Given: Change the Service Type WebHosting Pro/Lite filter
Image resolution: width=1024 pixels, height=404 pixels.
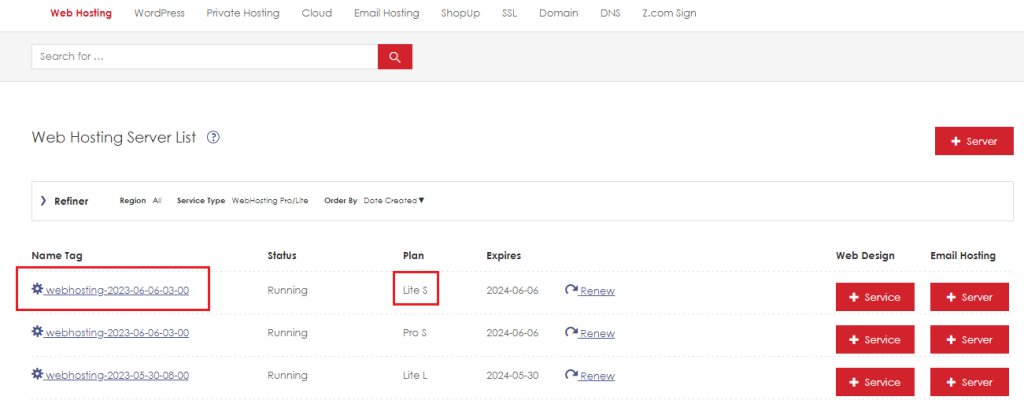Looking at the screenshot, I should pos(270,201).
